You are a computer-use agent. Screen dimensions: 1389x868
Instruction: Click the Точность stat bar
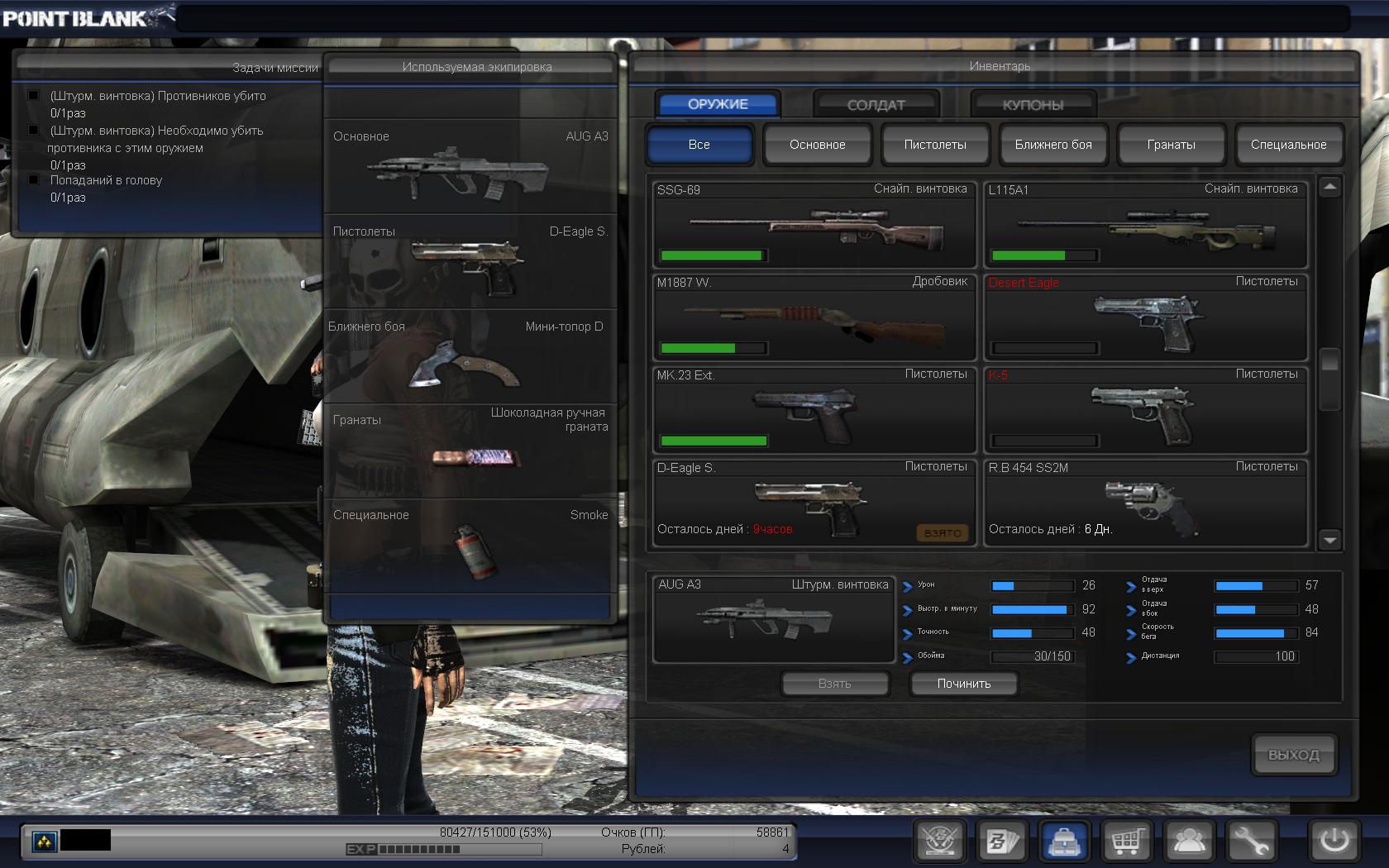tap(1033, 632)
